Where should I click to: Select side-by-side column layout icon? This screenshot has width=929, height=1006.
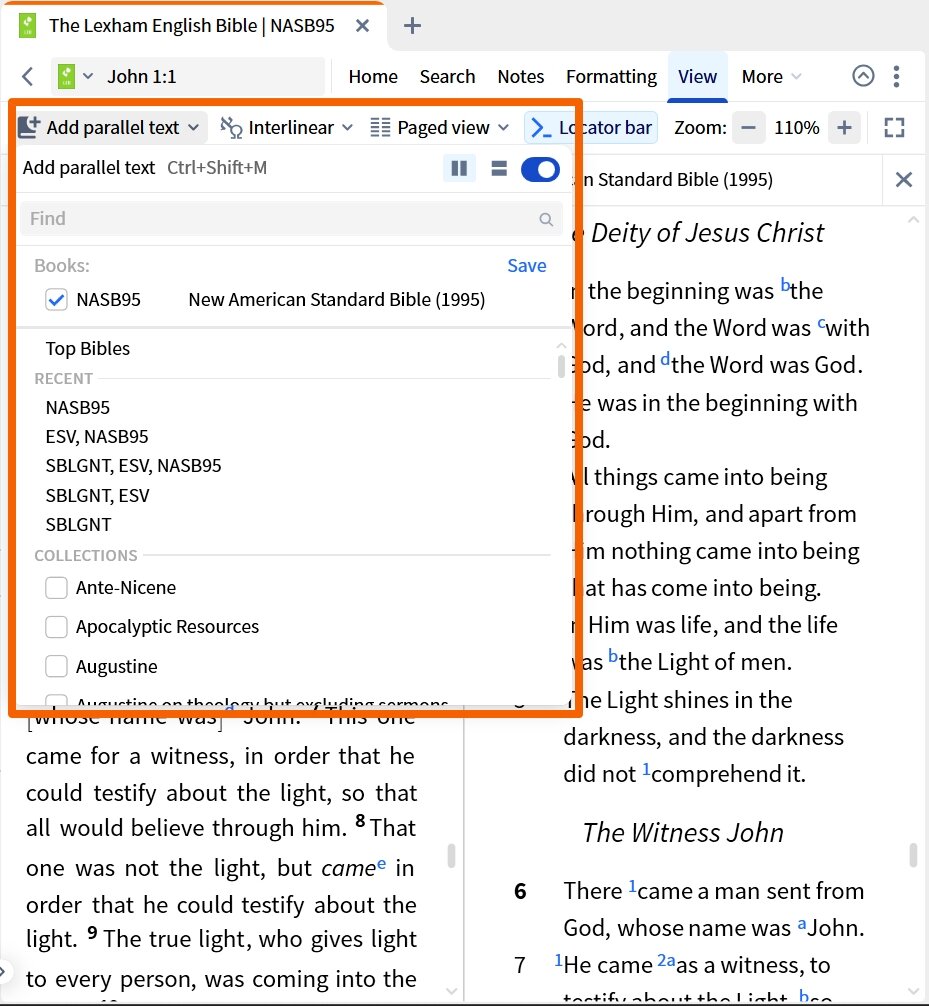459,168
